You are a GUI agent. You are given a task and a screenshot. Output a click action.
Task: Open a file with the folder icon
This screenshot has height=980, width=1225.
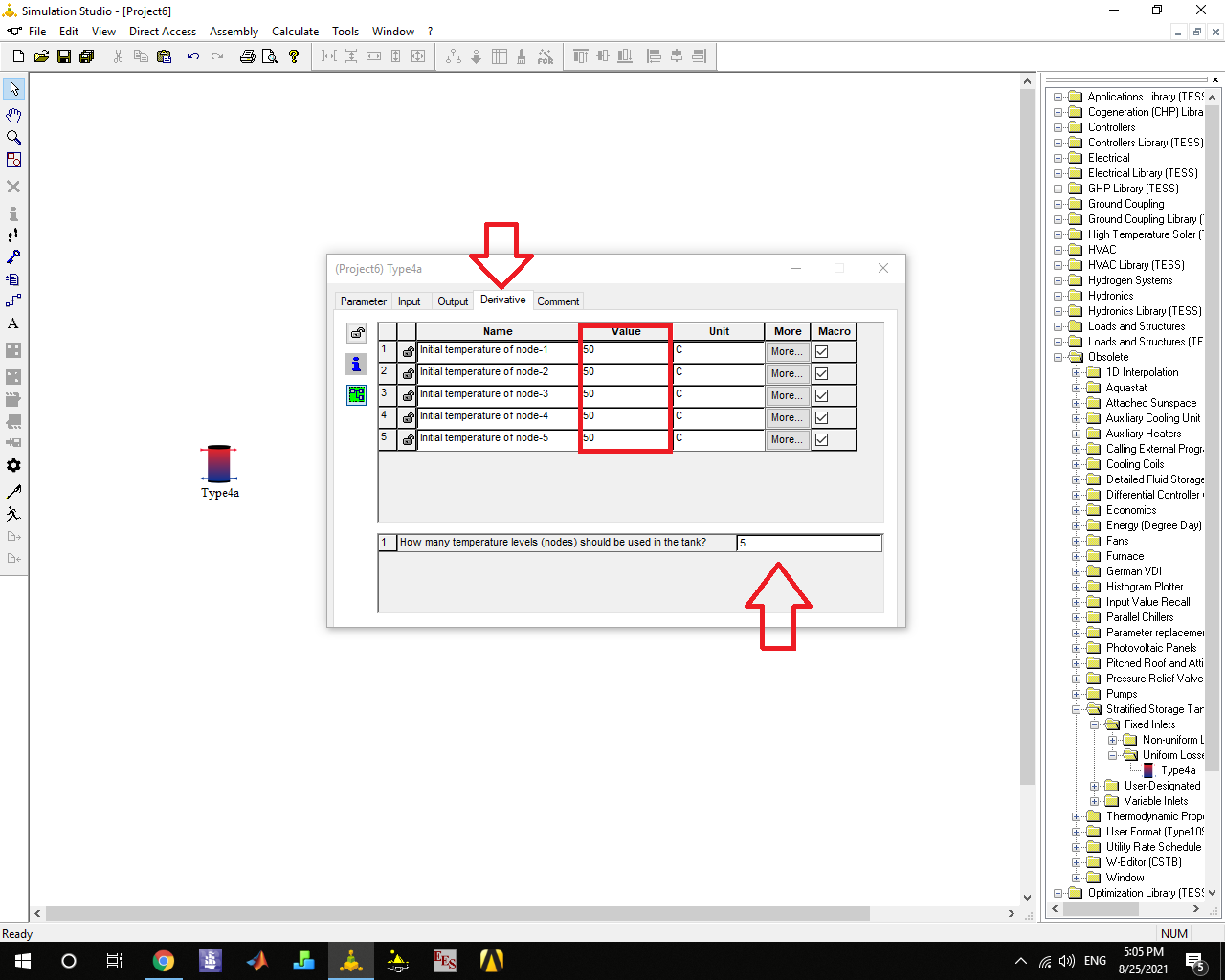41,56
